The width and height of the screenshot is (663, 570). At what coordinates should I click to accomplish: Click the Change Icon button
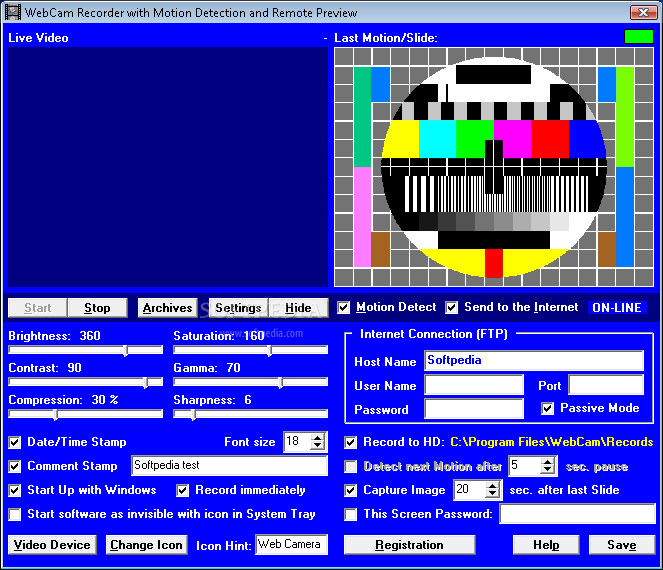(x=146, y=545)
